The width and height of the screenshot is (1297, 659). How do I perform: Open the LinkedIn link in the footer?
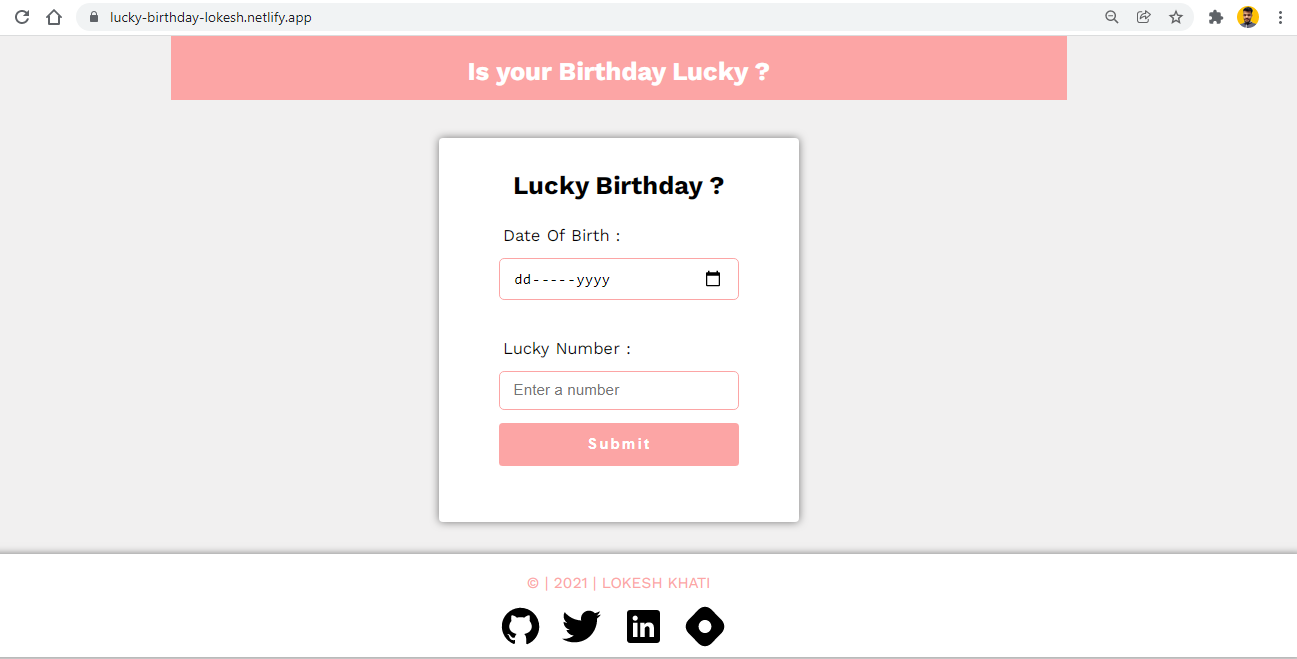click(643, 627)
